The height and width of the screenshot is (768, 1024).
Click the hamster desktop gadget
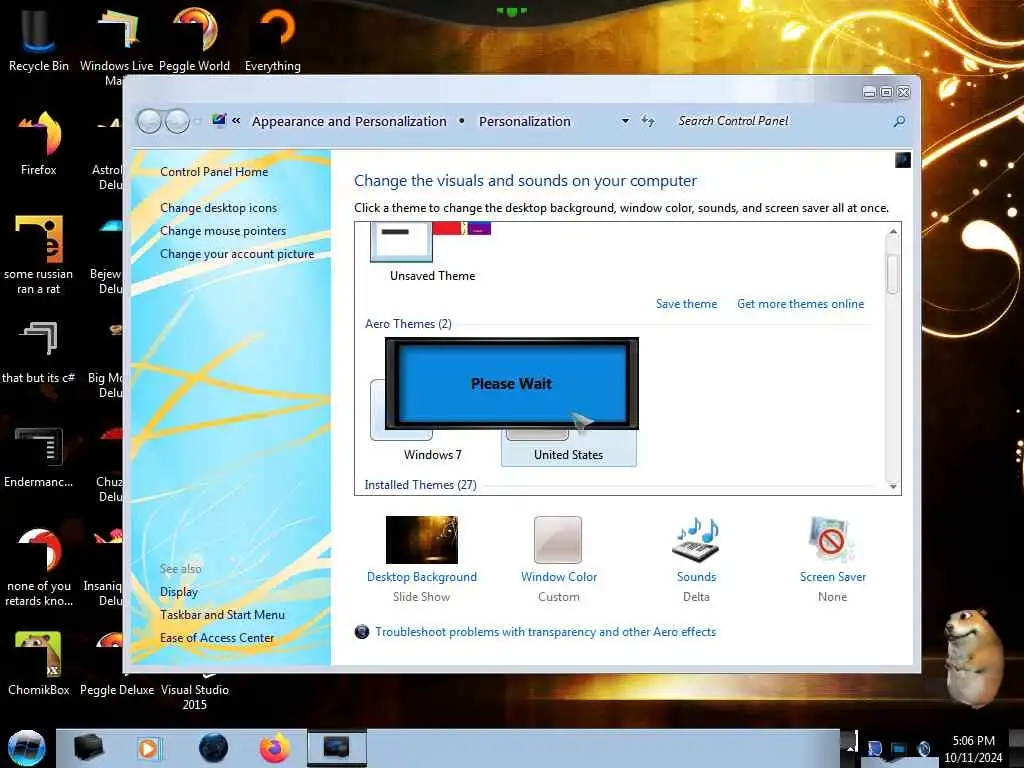[x=973, y=658]
